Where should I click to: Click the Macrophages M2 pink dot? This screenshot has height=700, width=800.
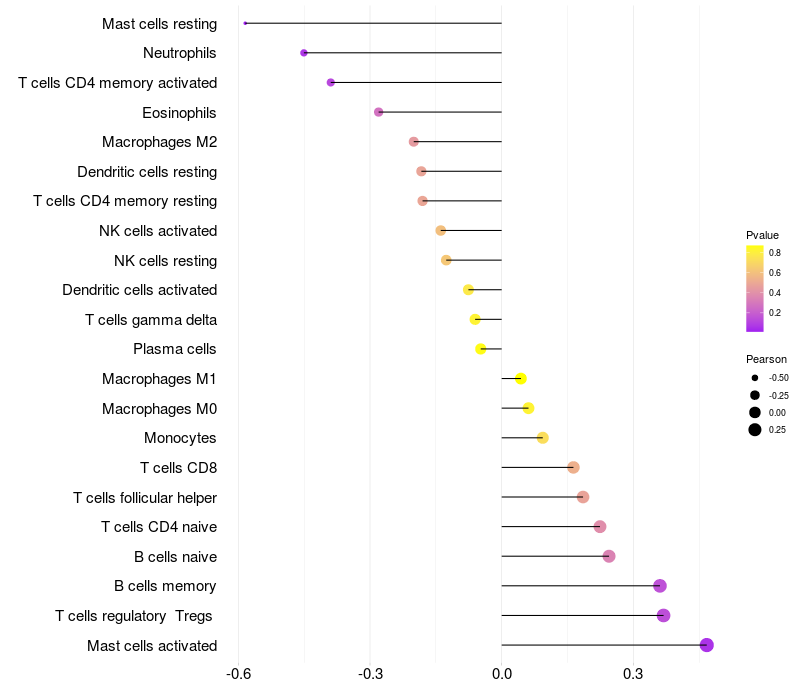point(414,142)
